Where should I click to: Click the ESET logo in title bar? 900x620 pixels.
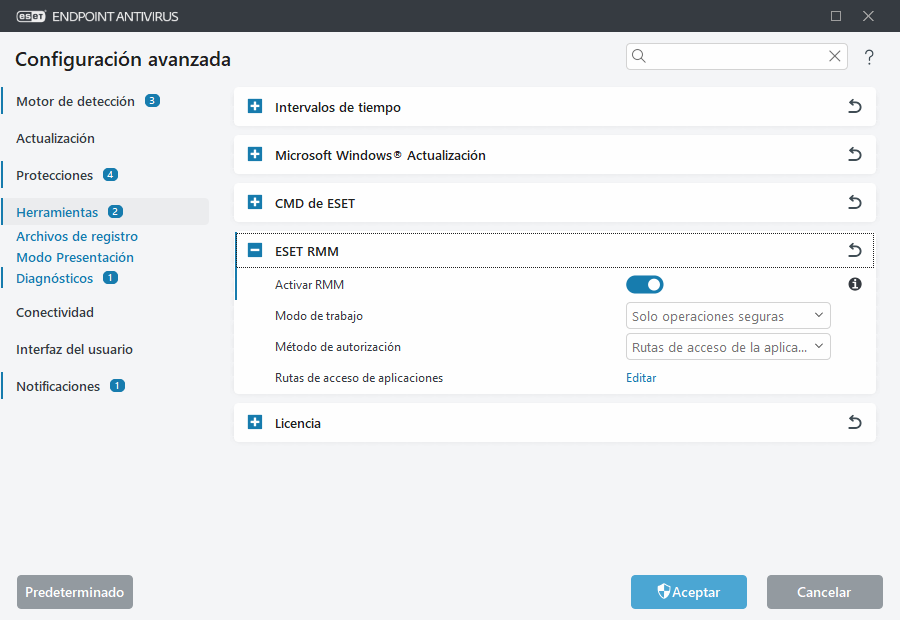(30, 16)
